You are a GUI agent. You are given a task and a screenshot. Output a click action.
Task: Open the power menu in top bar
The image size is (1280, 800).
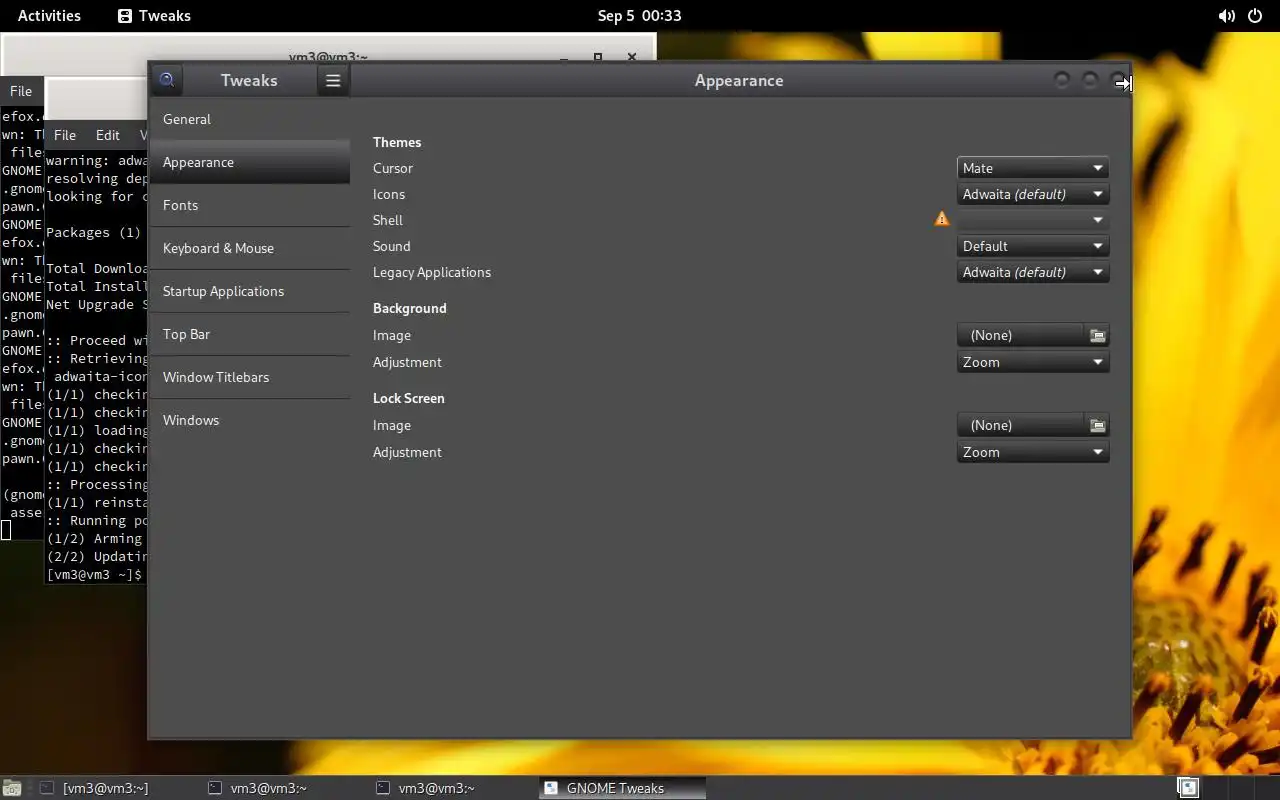1255,16
